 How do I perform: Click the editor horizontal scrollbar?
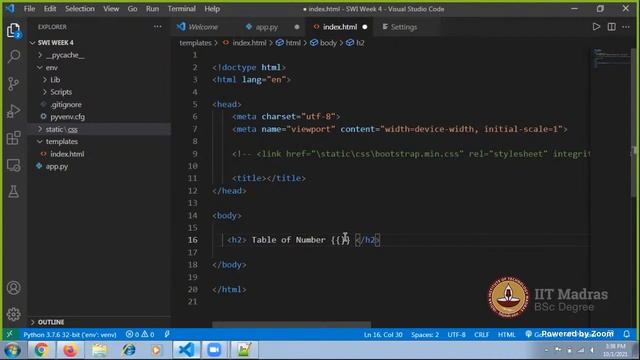pyautogui.click(x=291, y=324)
